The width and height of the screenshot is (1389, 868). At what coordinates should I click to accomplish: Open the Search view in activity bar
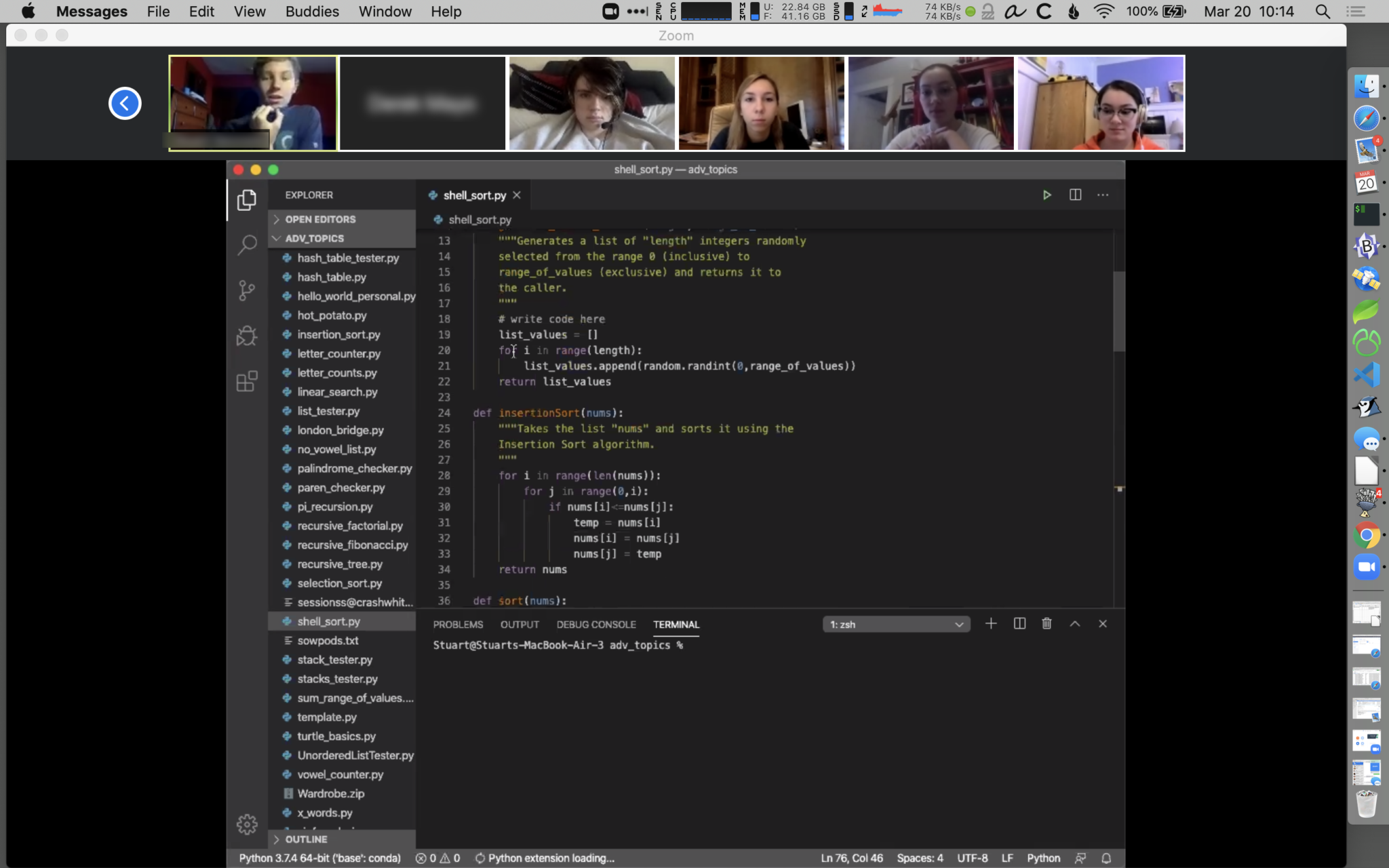click(247, 245)
